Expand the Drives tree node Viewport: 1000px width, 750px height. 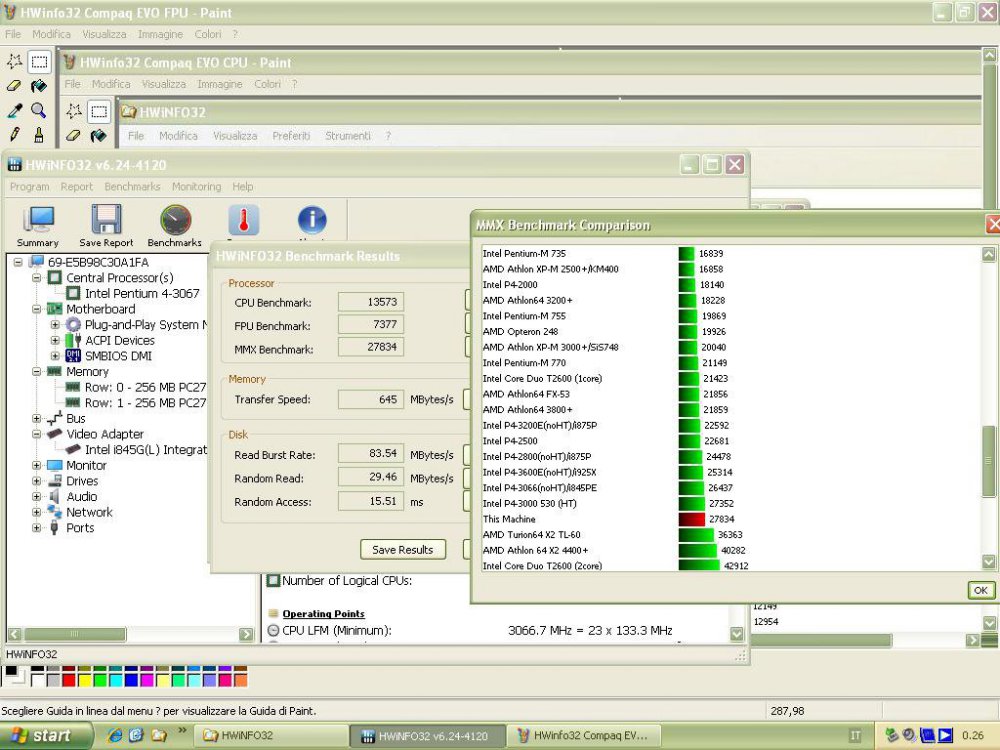[x=37, y=481]
